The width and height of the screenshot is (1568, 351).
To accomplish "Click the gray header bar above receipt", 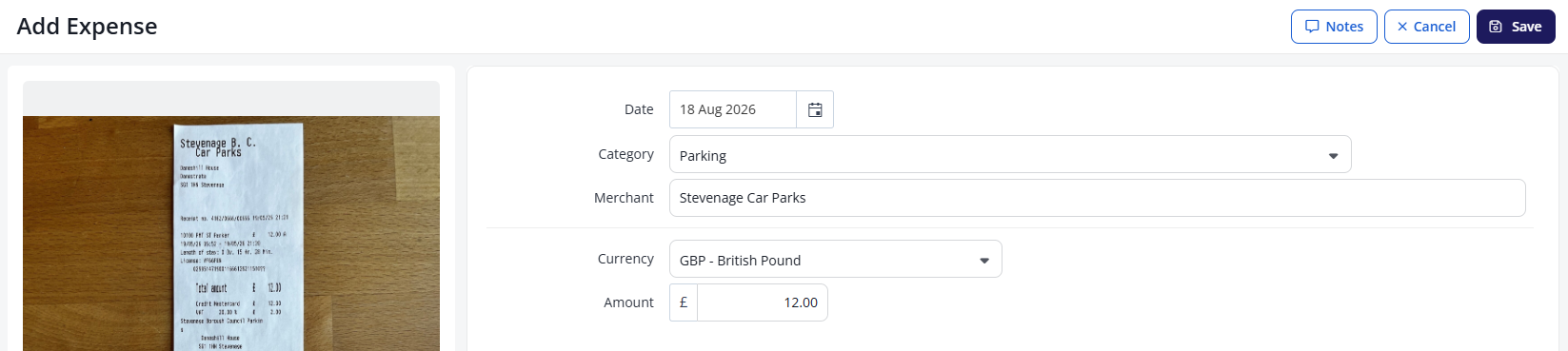I will pyautogui.click(x=231, y=99).
